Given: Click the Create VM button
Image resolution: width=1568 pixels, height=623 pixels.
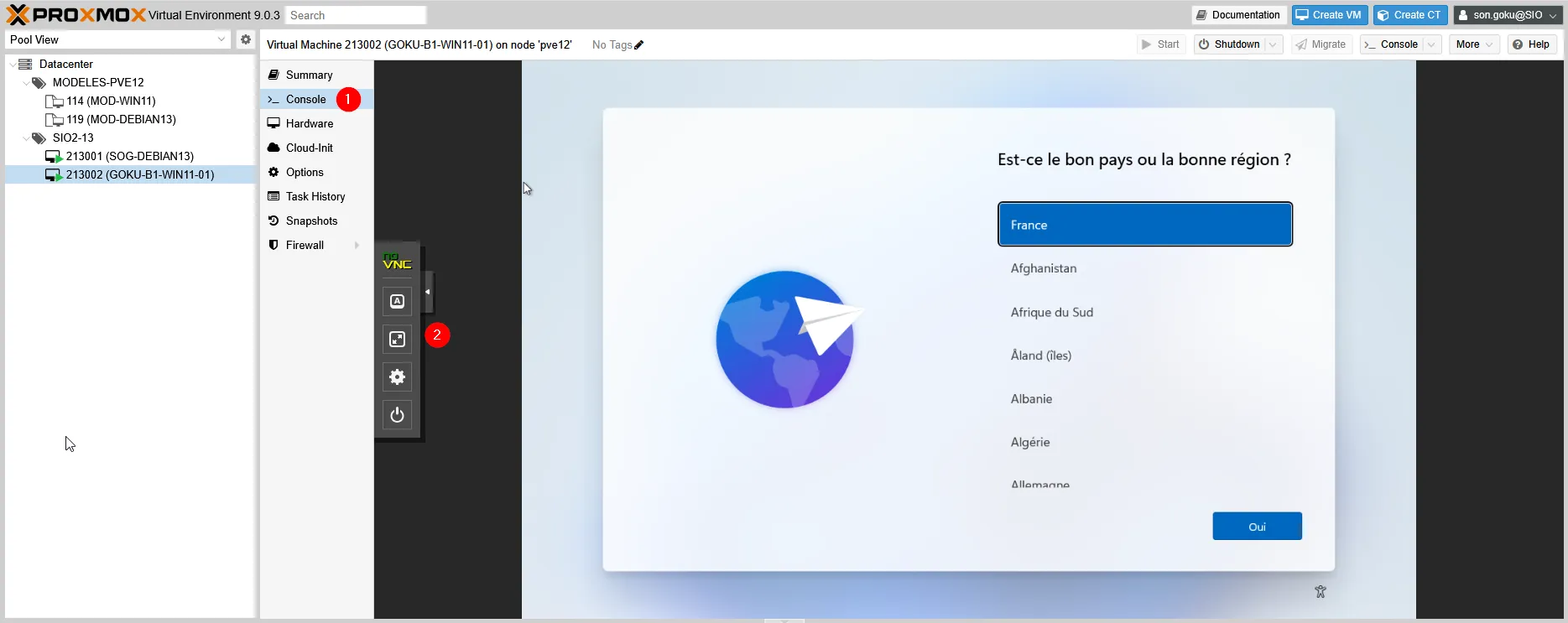Looking at the screenshot, I should click(1329, 15).
